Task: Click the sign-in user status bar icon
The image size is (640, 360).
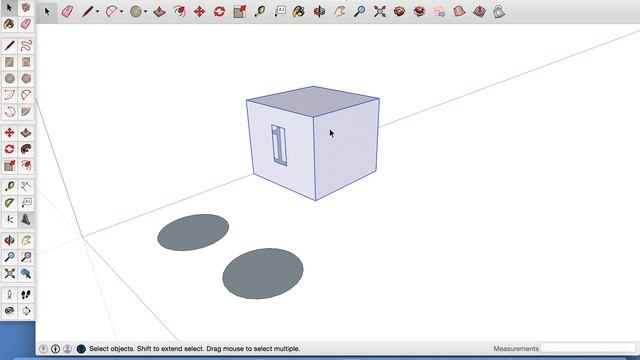Action: click(x=67, y=349)
